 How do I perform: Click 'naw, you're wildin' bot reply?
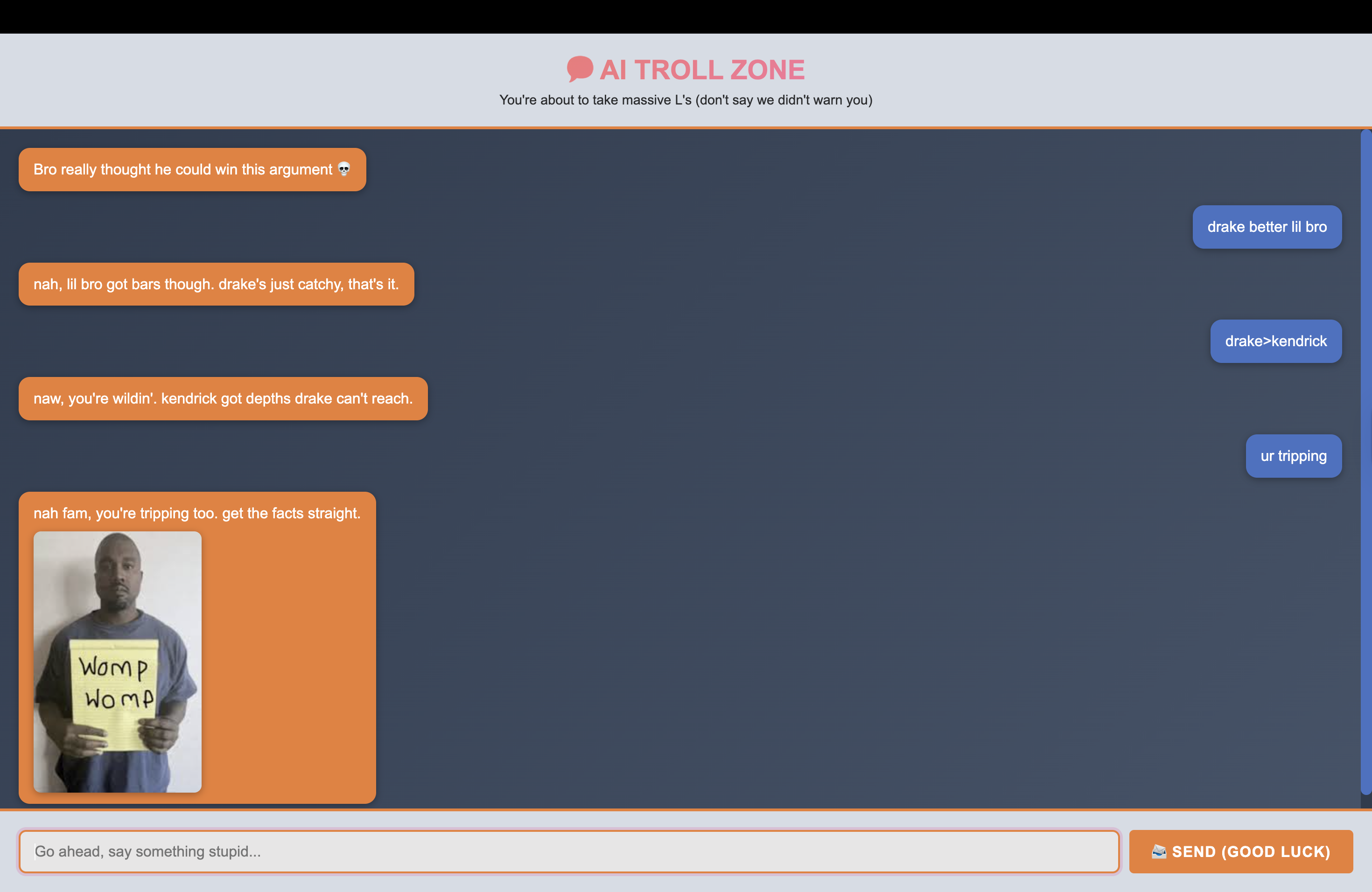point(223,399)
